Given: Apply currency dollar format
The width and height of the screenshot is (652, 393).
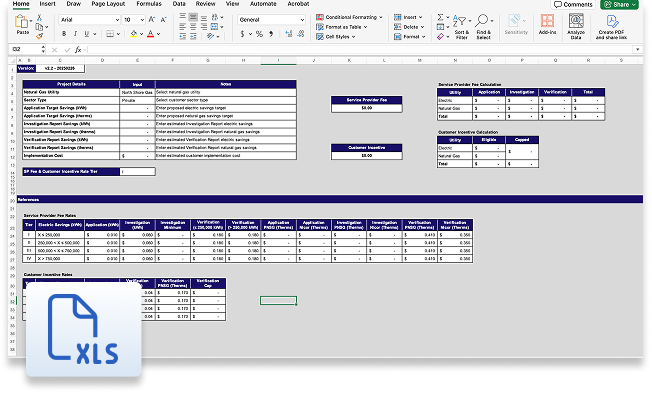Looking at the screenshot, I should tap(242, 34).
